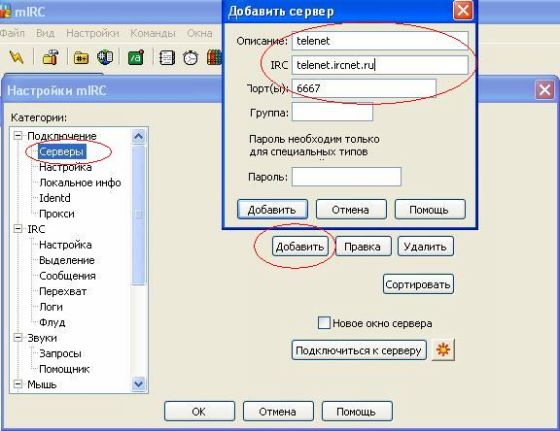Image resolution: width=560 pixels, height=431 pixels.
Task: Open the Настройки menu
Action: pos(92,33)
